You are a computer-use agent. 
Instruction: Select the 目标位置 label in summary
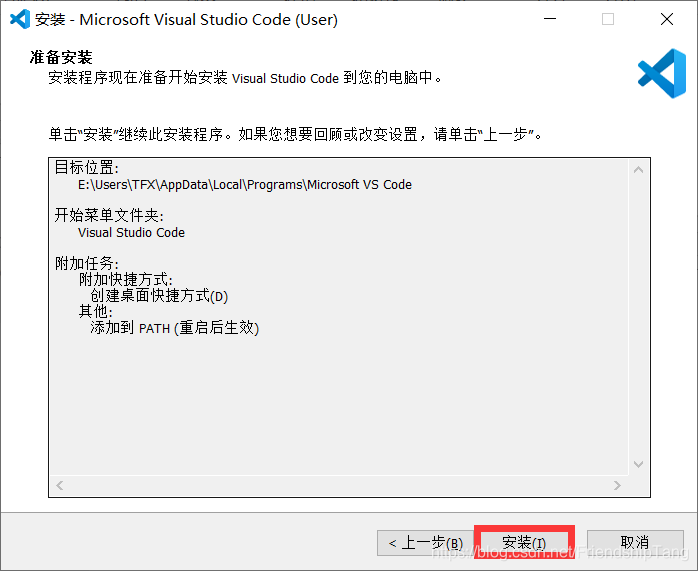point(87,168)
